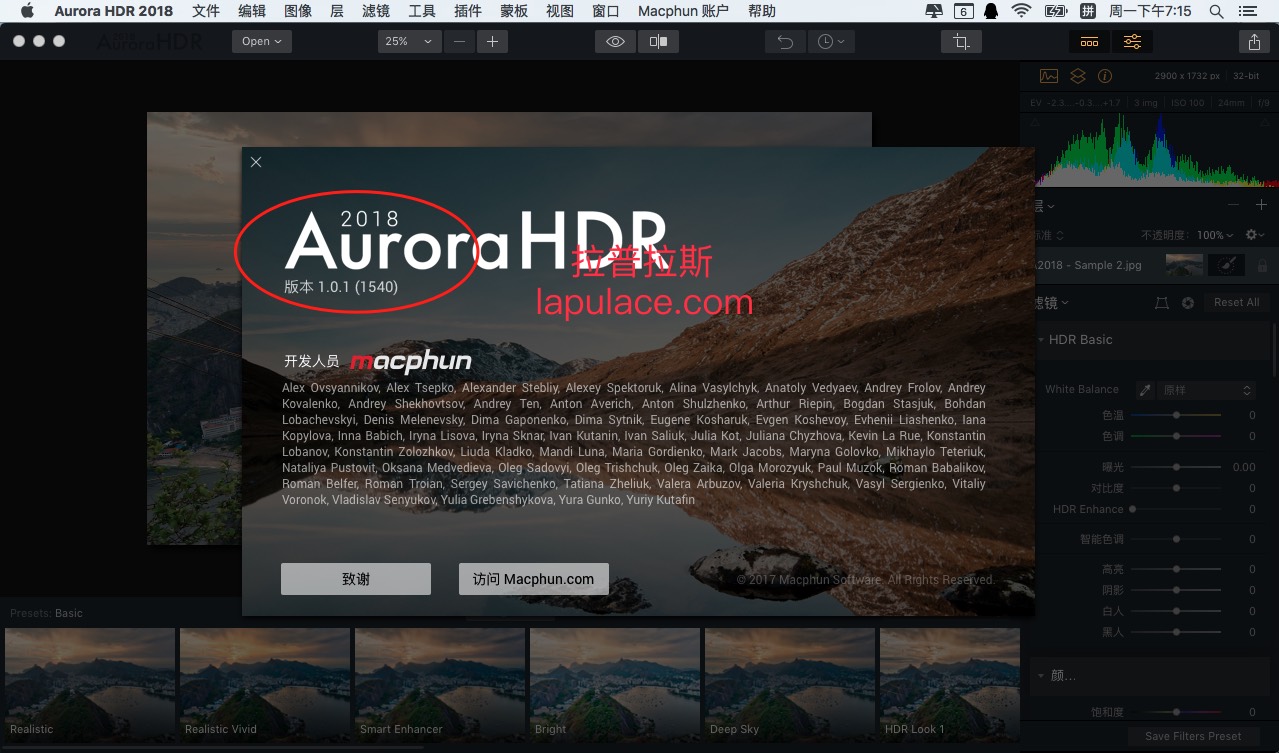Image resolution: width=1279 pixels, height=753 pixels.
Task: Toggle the before/after compare view
Action: (658, 42)
